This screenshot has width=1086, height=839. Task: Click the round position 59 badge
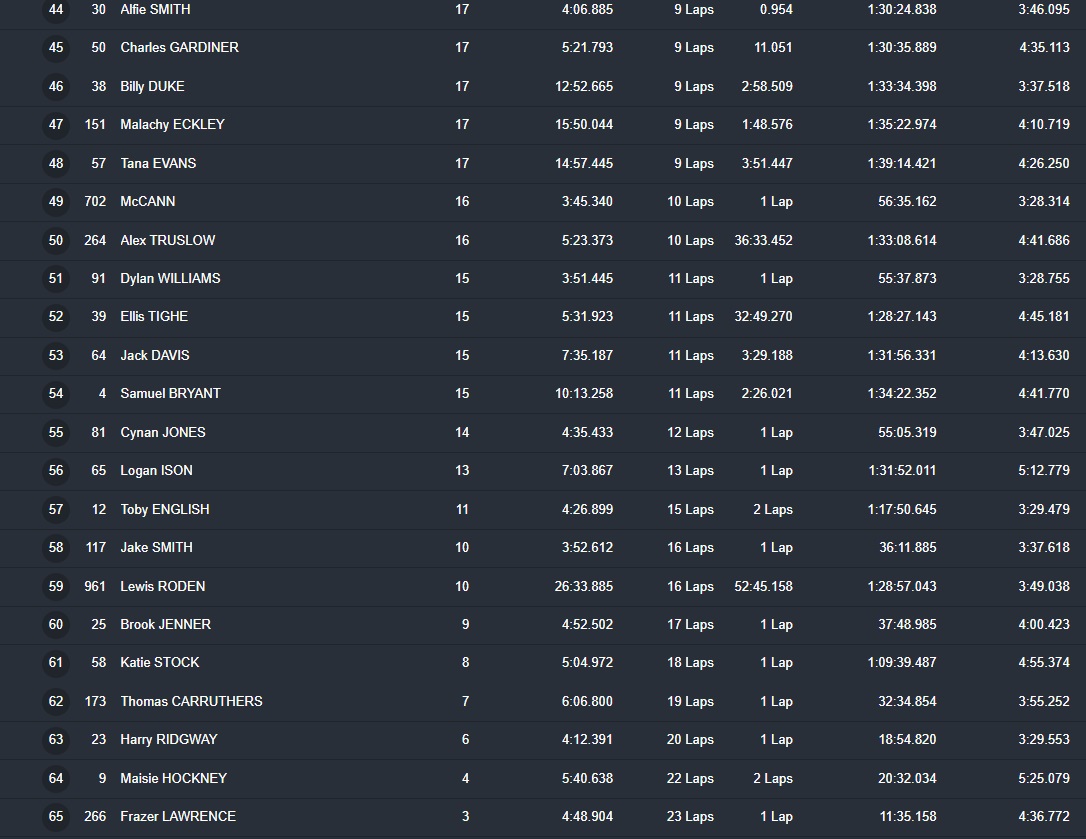56,586
